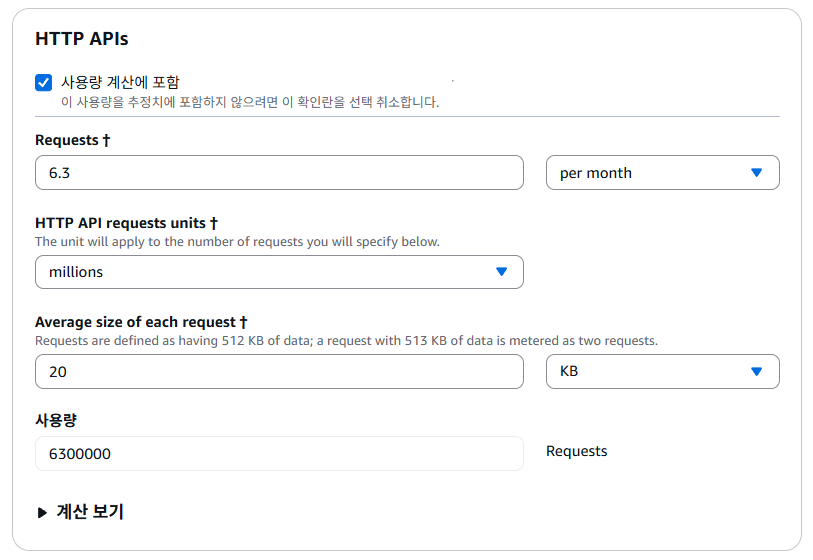Viewport: 813px width, 560px height.
Task: Click the blue arrow on millions selector
Action: pos(501,272)
